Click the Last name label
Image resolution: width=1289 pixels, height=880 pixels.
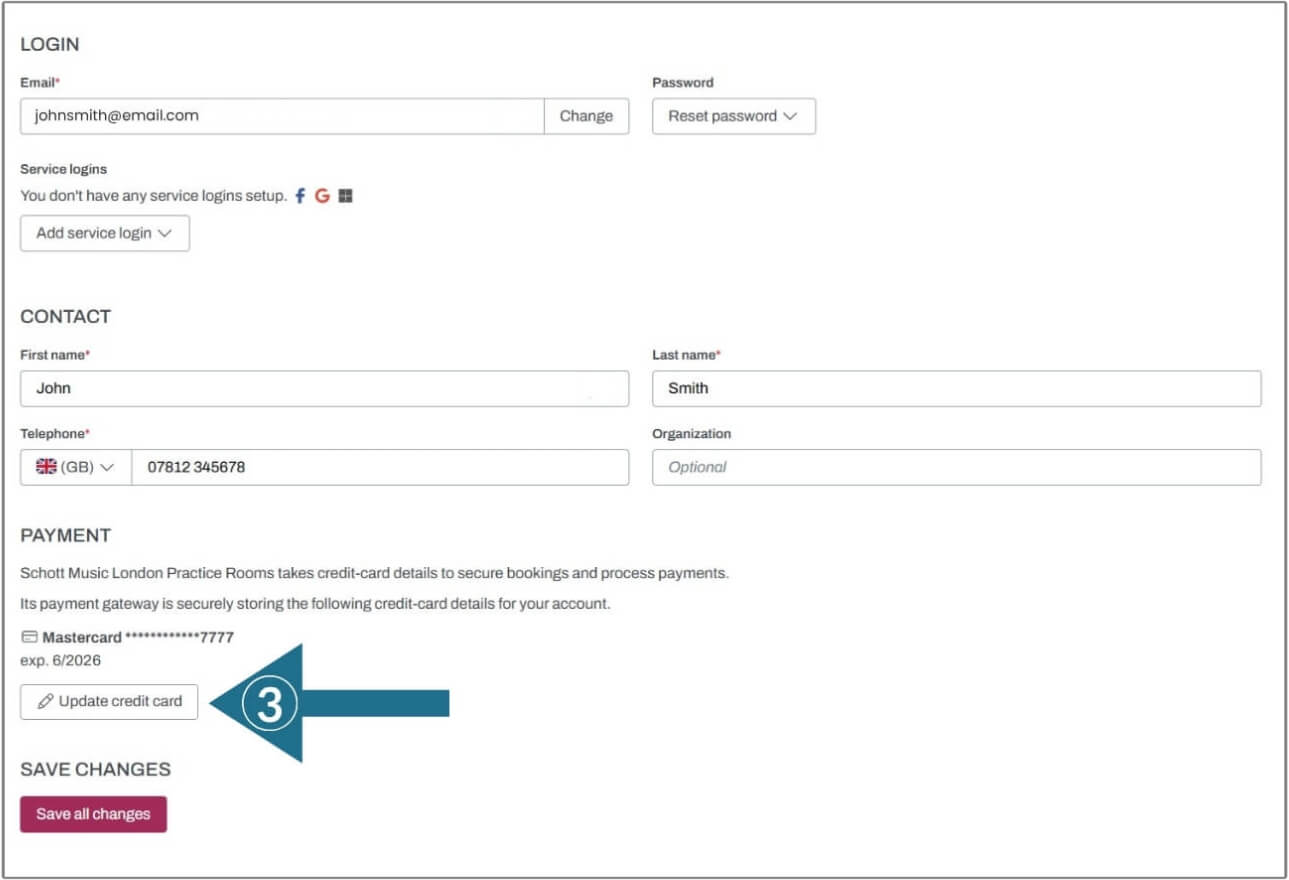(687, 355)
